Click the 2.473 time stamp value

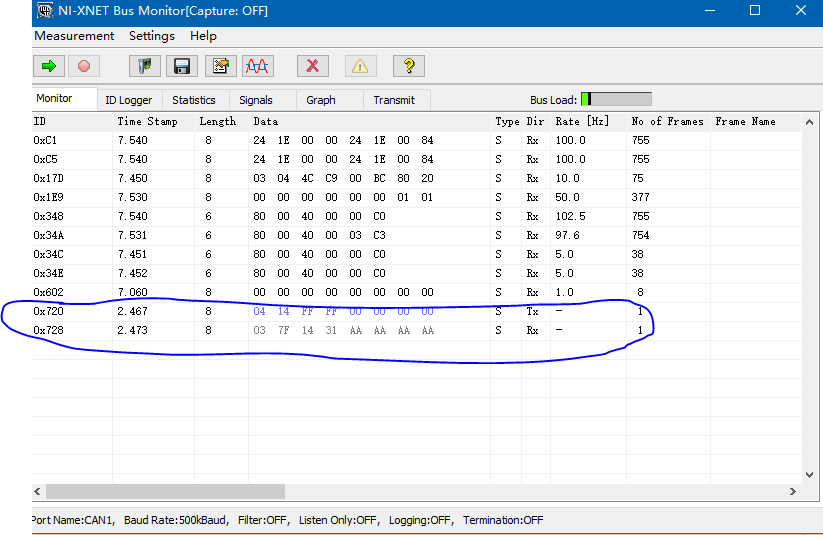pos(132,330)
